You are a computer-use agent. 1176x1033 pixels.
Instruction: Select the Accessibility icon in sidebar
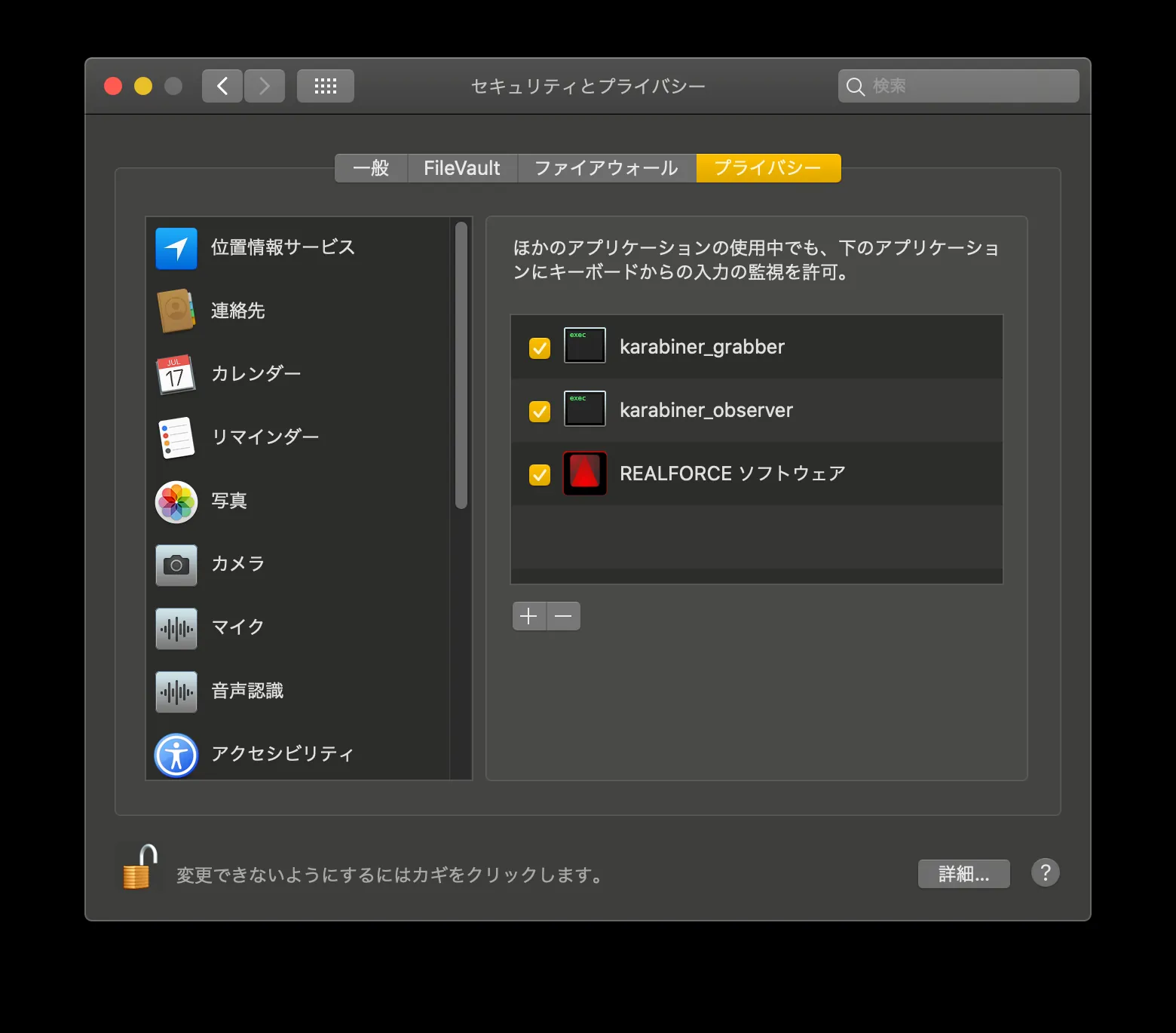[176, 755]
